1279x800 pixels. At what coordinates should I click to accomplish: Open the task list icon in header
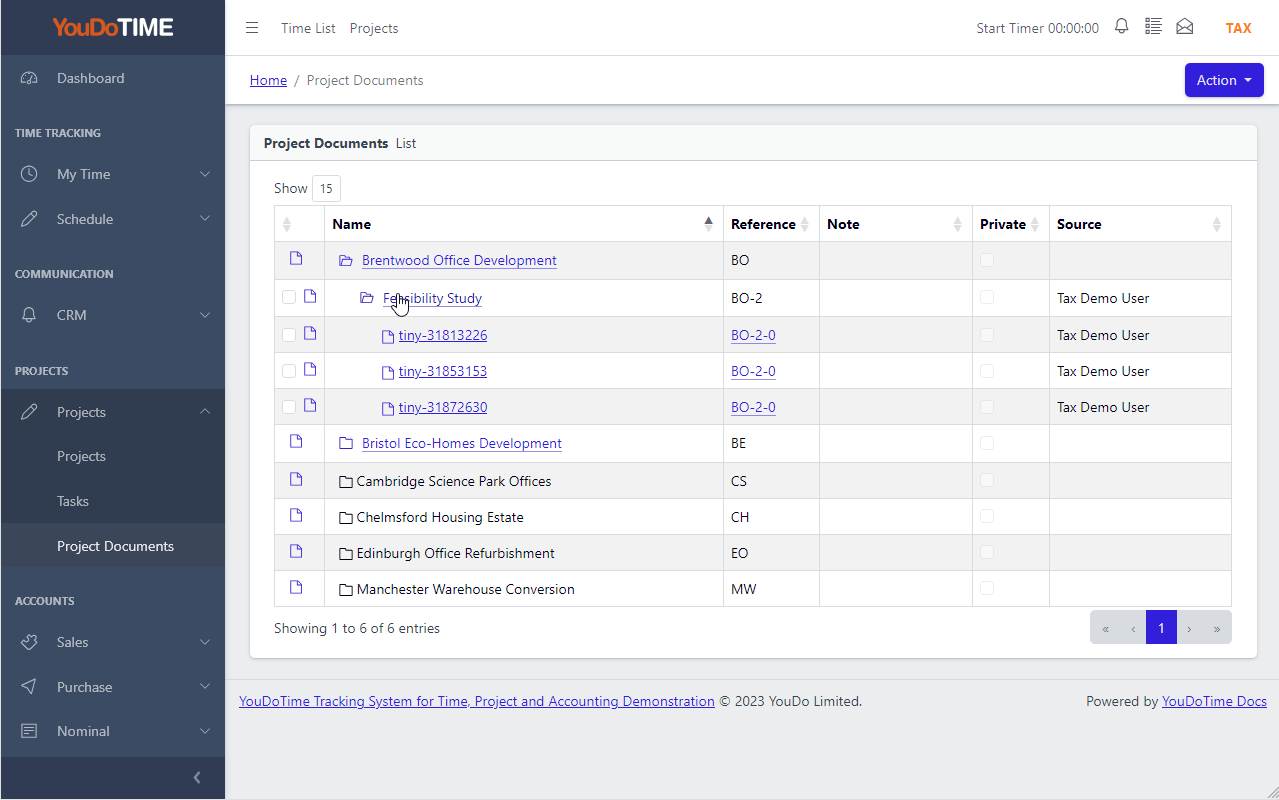pos(1153,27)
